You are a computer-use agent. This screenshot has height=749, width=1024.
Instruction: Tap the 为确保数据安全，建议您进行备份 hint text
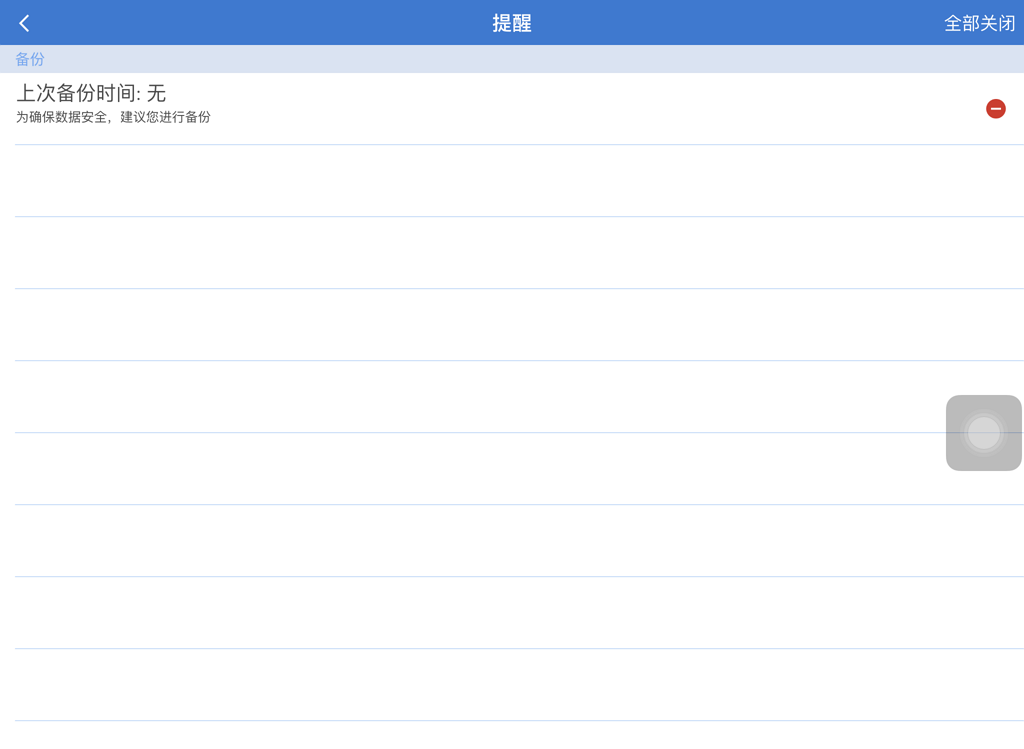(x=113, y=117)
